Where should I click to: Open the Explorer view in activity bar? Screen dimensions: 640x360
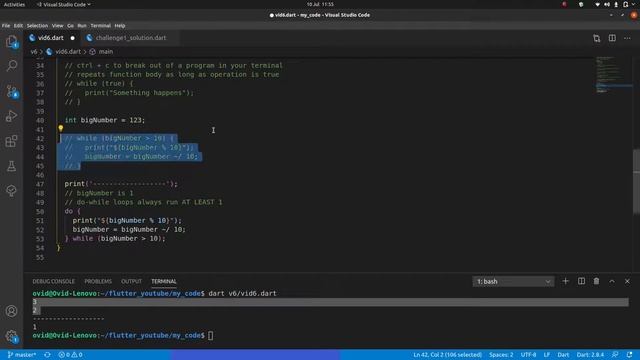11,41
